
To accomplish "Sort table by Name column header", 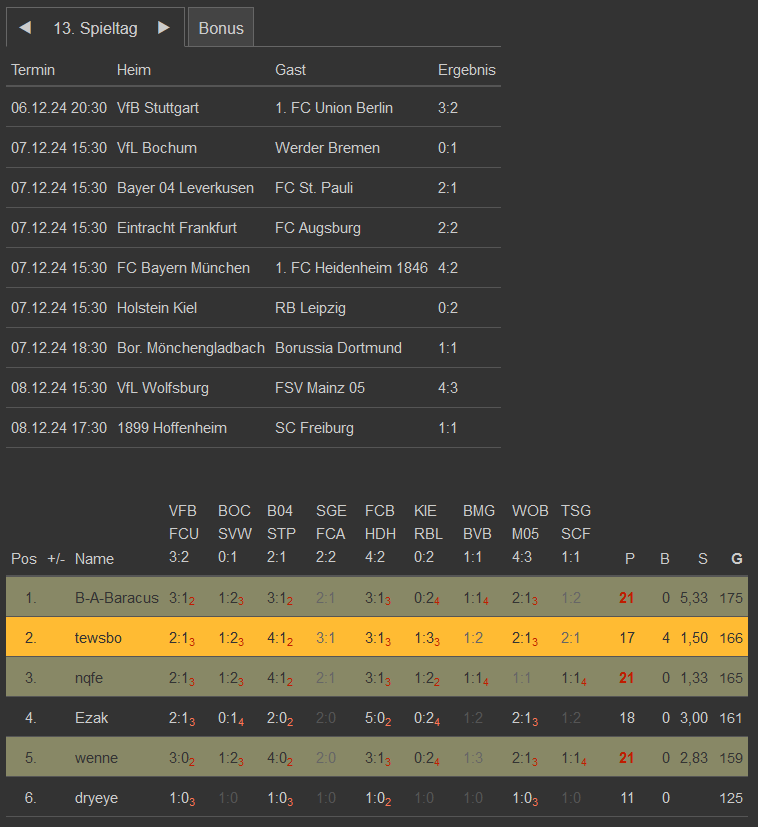I will pos(94,558).
